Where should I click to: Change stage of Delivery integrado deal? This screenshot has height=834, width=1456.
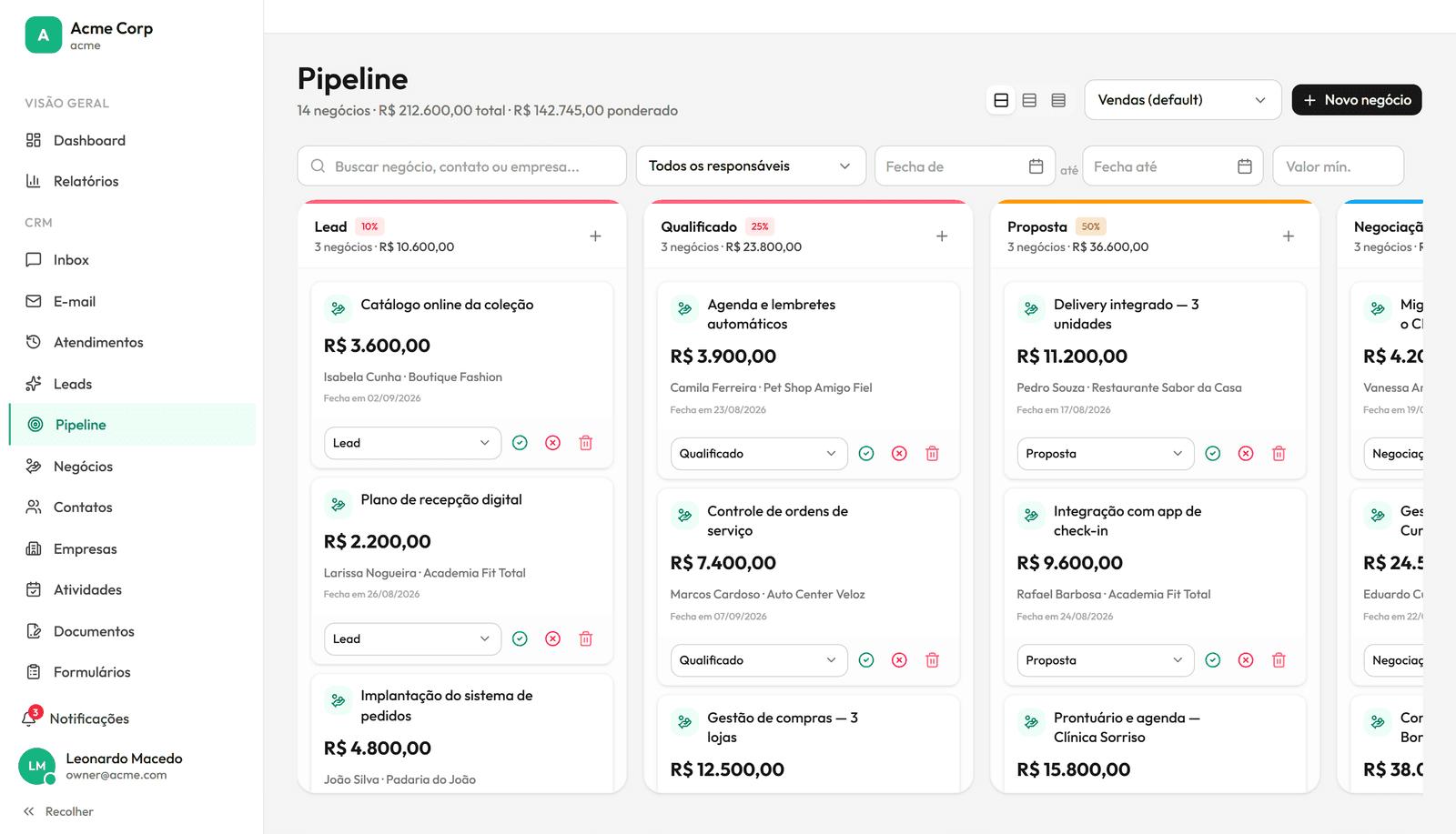click(x=1106, y=454)
